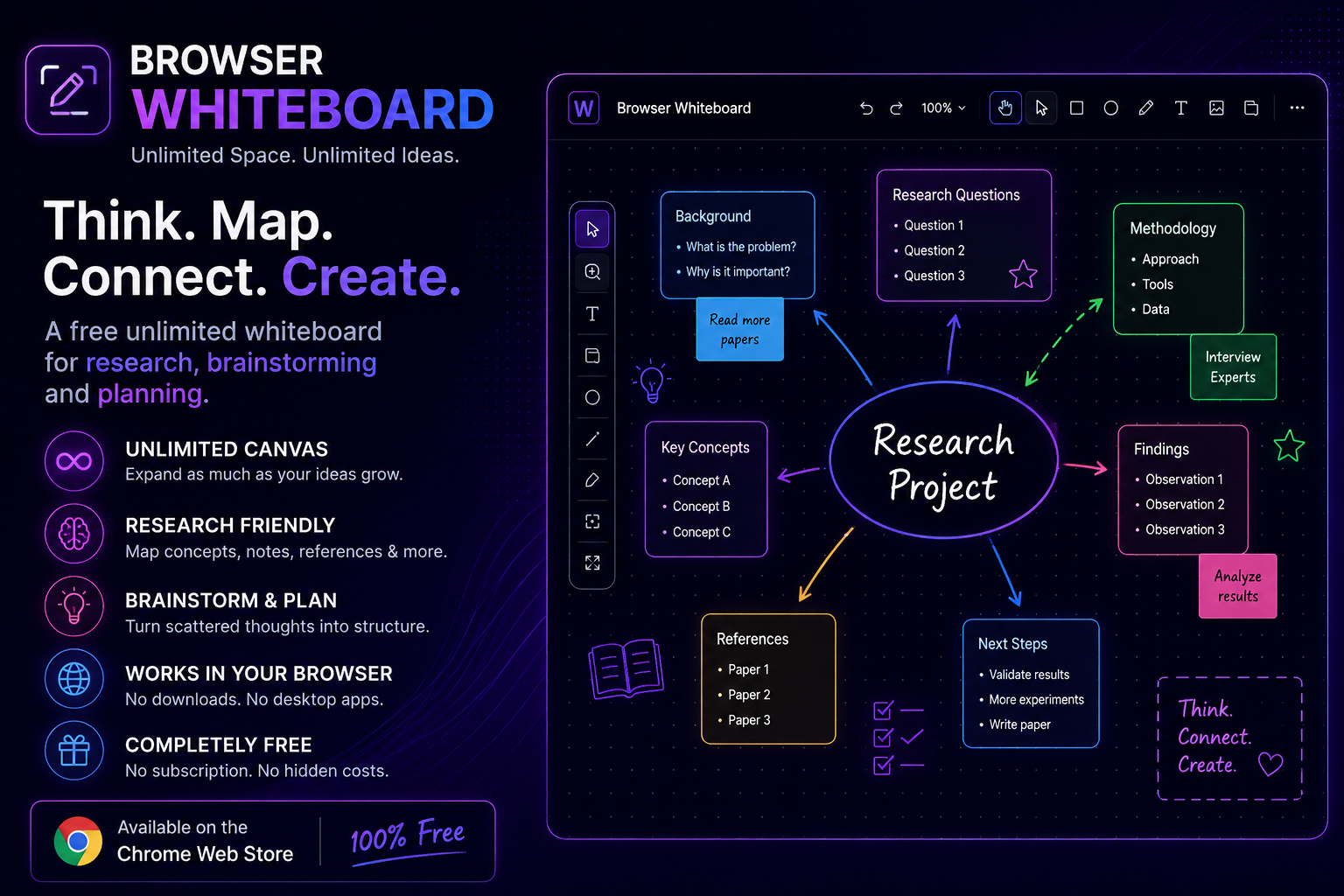
Task: Click the dashed Think. Connect. Create. box
Action: (x=1229, y=738)
